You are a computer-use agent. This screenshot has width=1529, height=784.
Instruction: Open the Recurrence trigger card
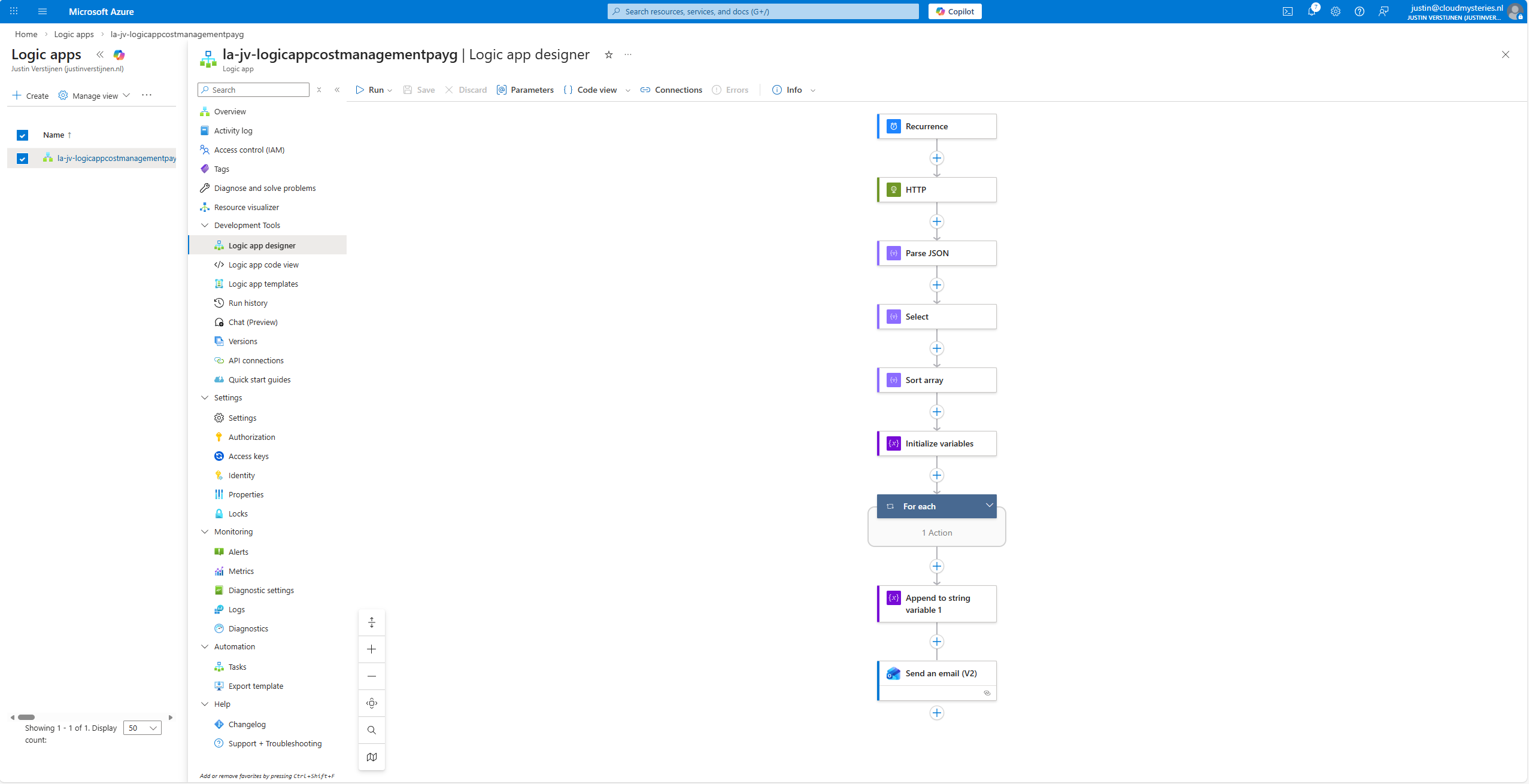coord(937,126)
